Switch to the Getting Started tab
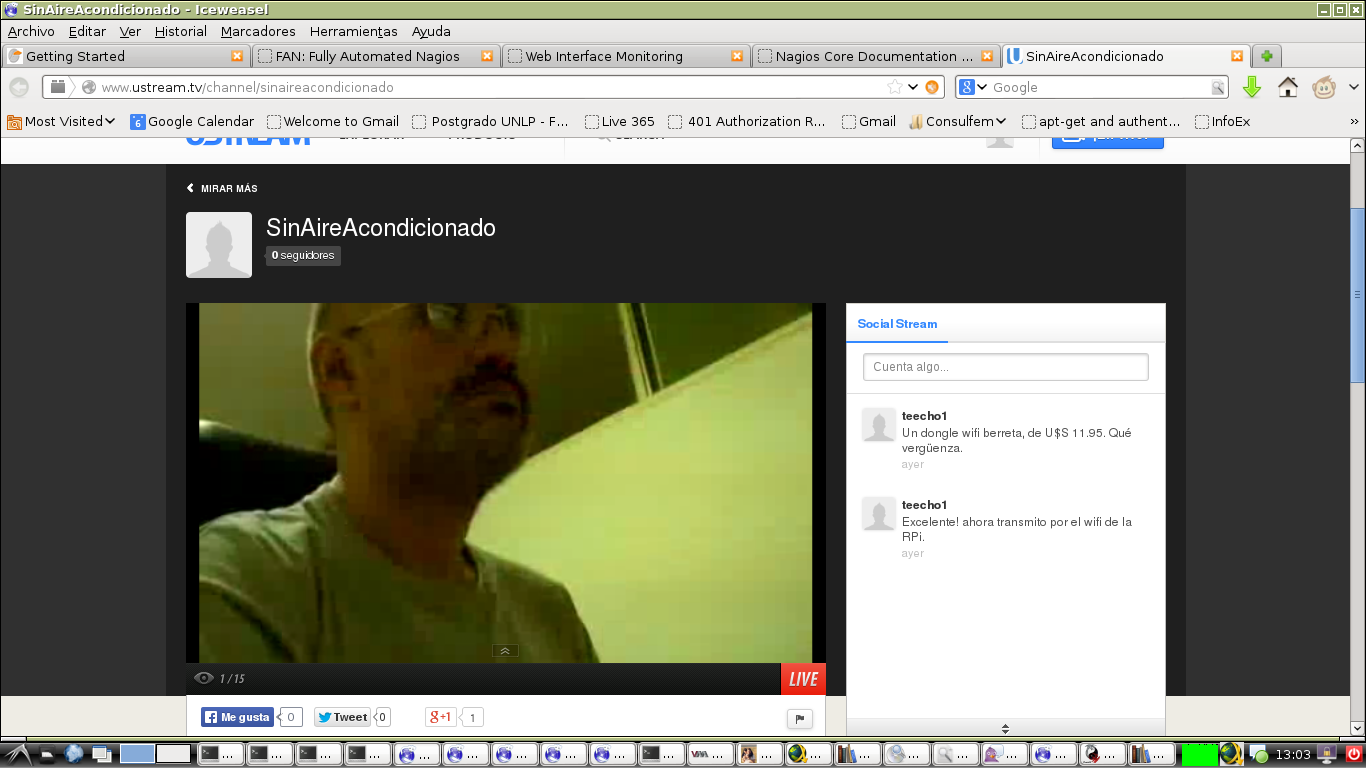Screen dimensions: 1366x768 click(125, 56)
